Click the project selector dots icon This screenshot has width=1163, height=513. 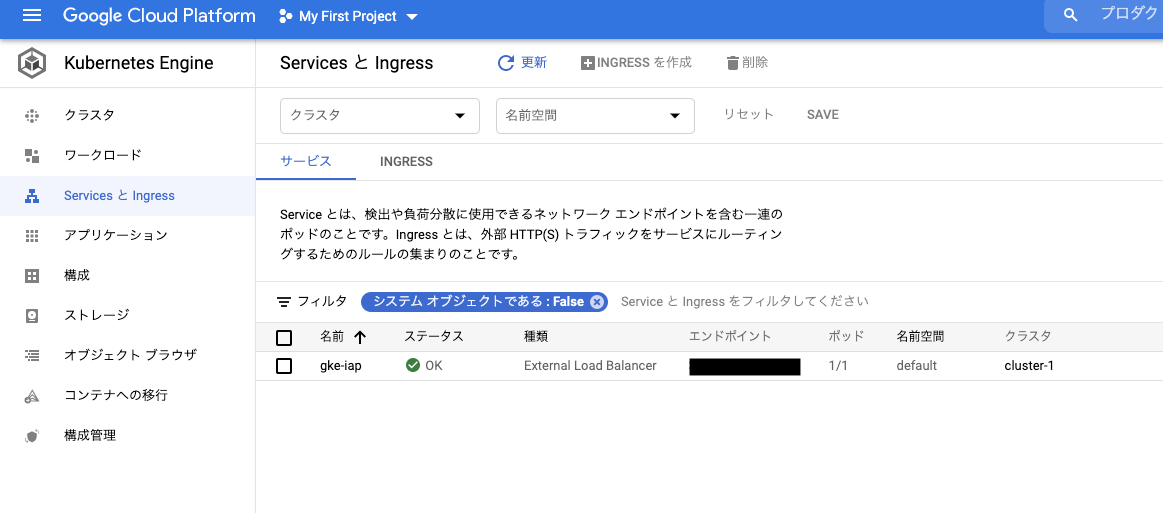point(285,16)
